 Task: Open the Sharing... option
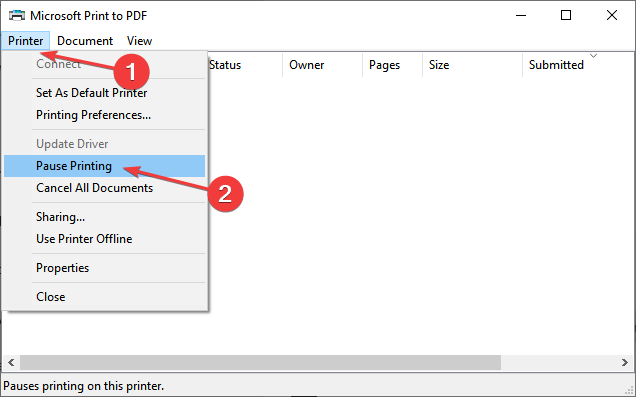click(105, 217)
